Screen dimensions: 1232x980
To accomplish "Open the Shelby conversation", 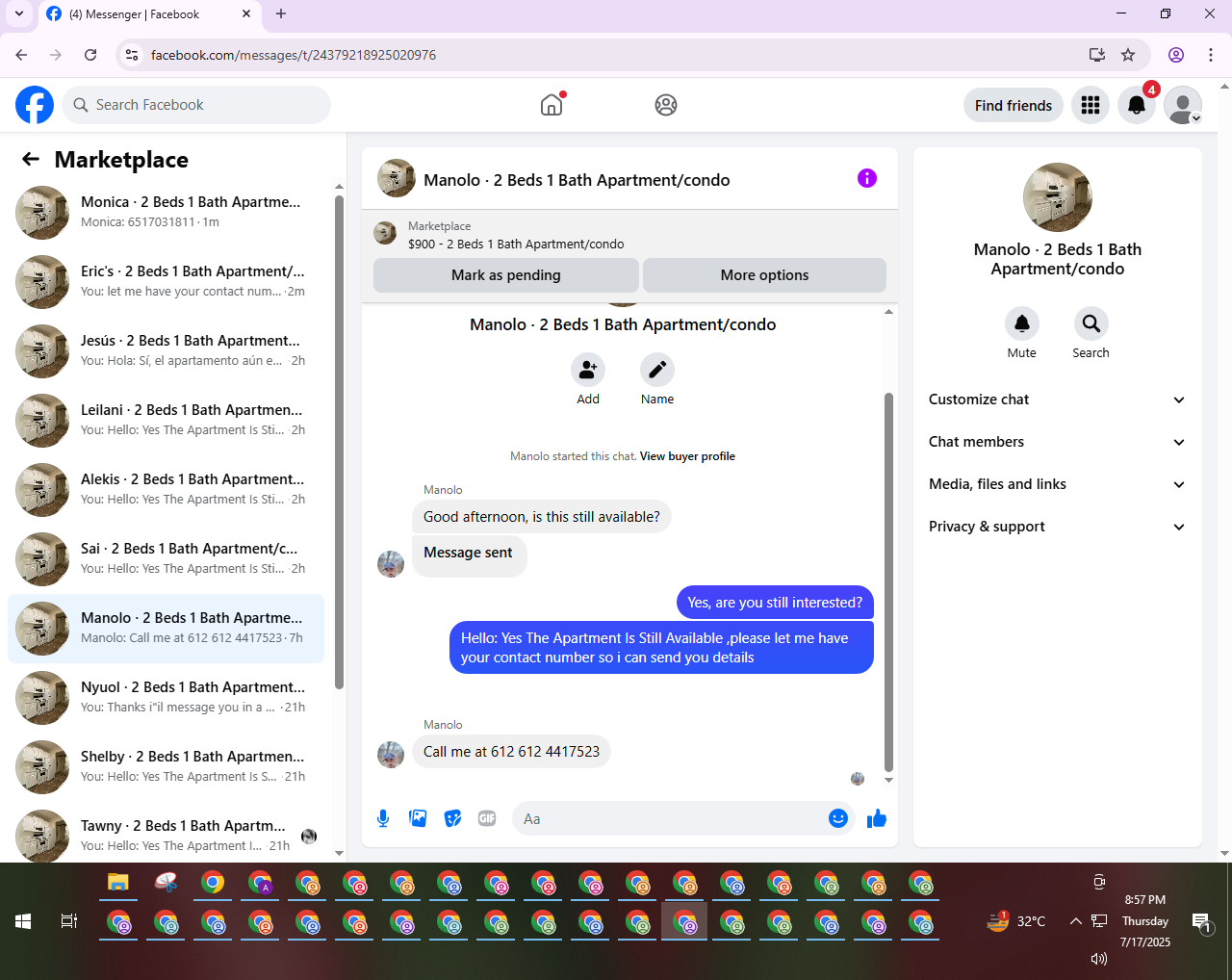I will coord(166,767).
